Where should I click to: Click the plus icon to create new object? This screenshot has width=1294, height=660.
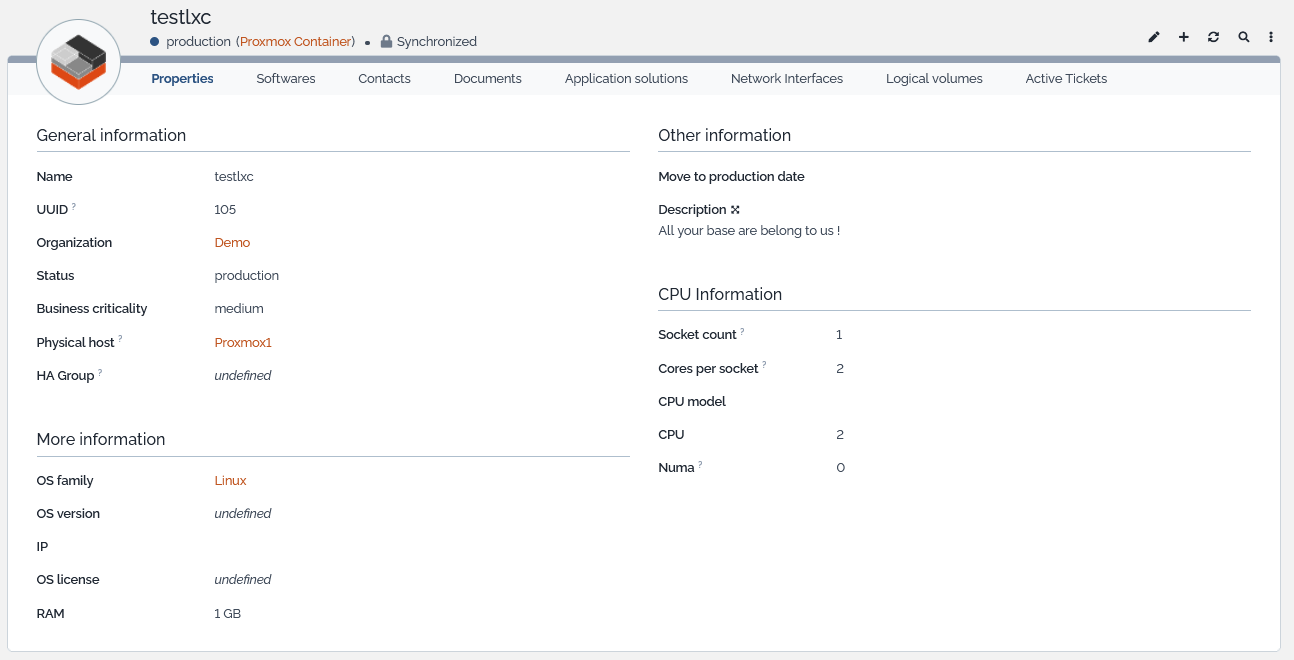click(1184, 37)
